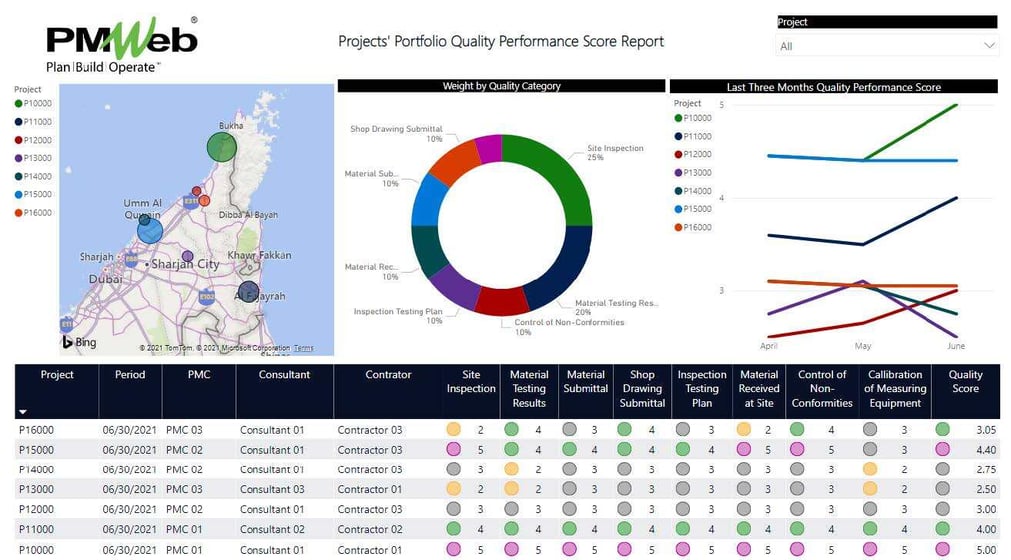Click P10000 Quality Score pink status dot

pyautogui.click(x=942, y=549)
